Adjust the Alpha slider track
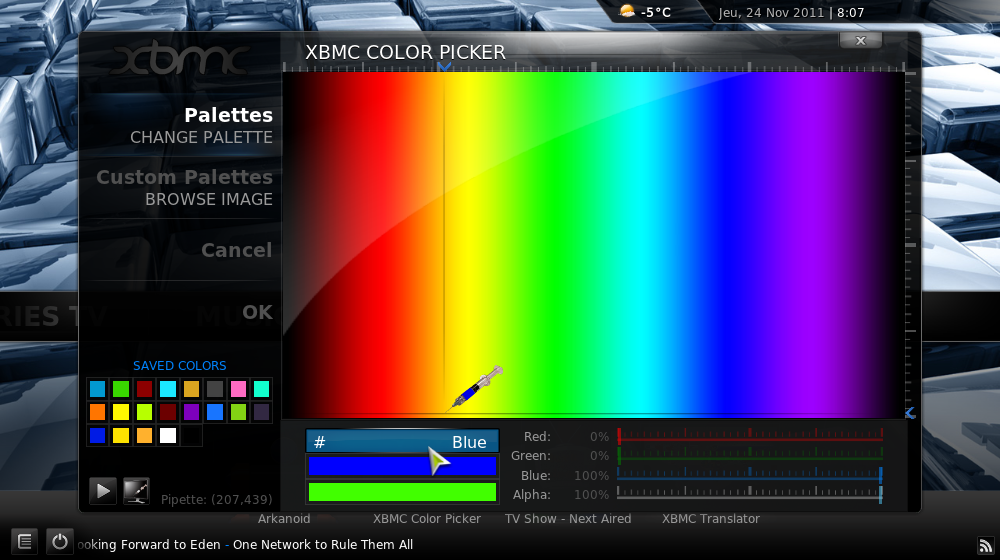The height and width of the screenshot is (560, 1000). [750, 494]
